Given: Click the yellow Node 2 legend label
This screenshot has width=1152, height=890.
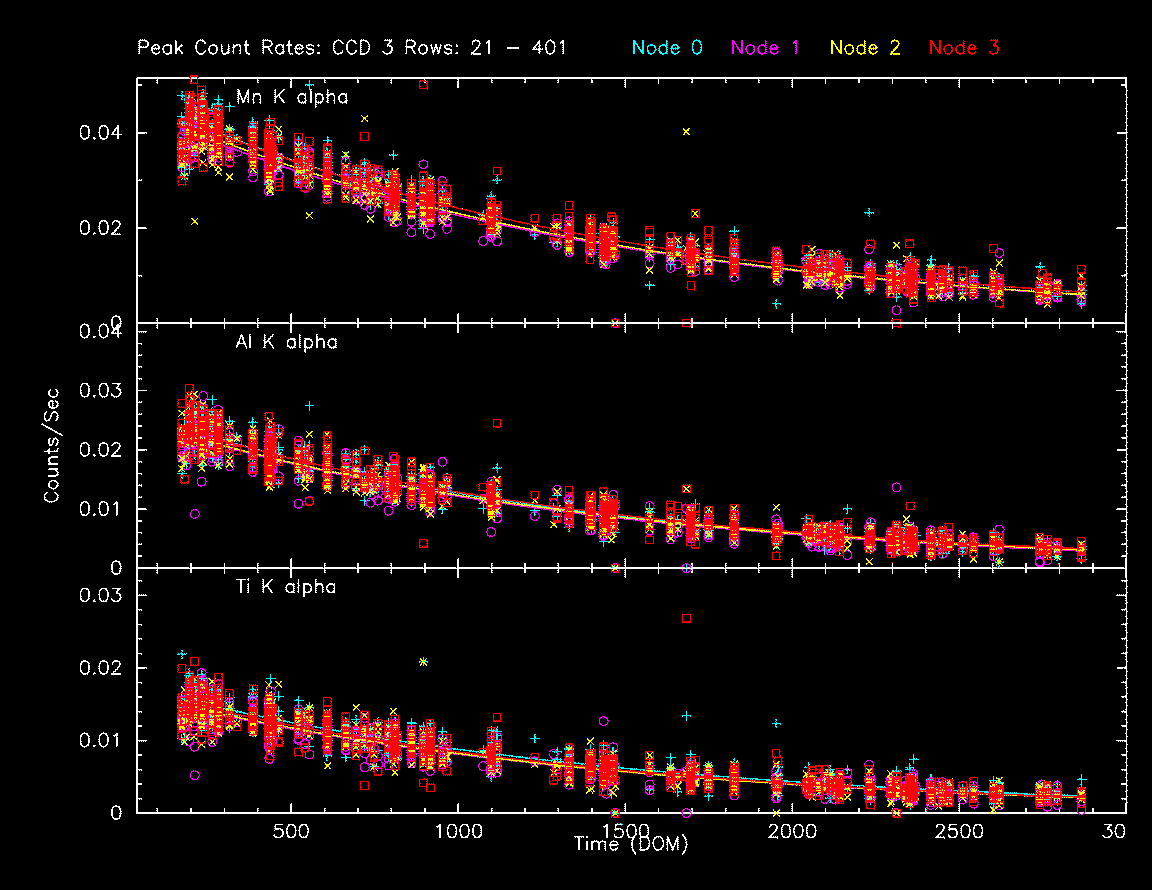Looking at the screenshot, I should tap(865, 47).
